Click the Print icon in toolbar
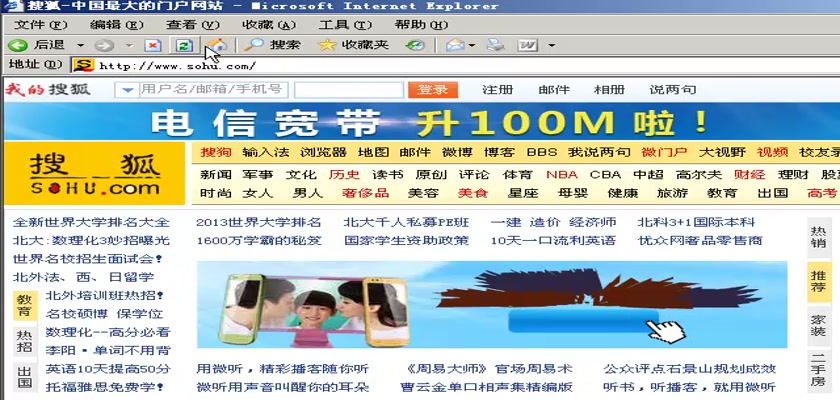The image size is (840, 400). point(496,46)
